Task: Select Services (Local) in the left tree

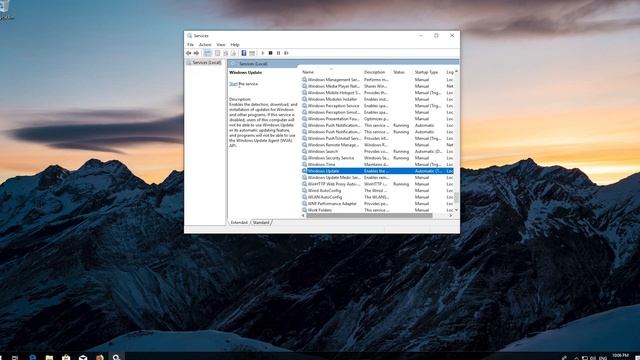Action: click(x=204, y=62)
